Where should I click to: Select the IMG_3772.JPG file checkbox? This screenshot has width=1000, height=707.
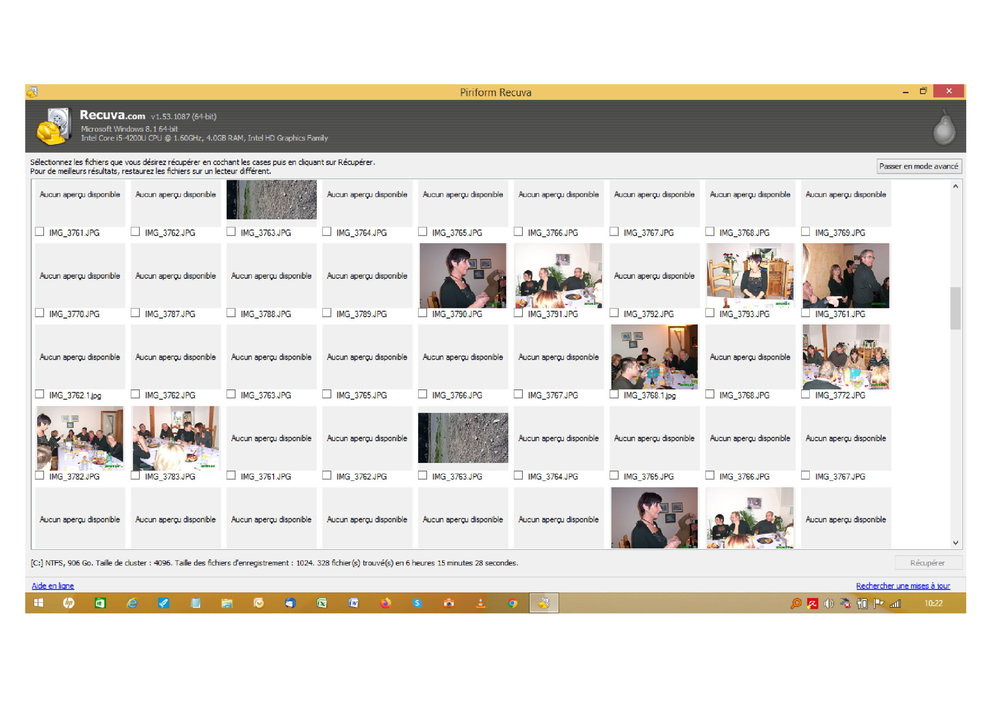click(806, 396)
